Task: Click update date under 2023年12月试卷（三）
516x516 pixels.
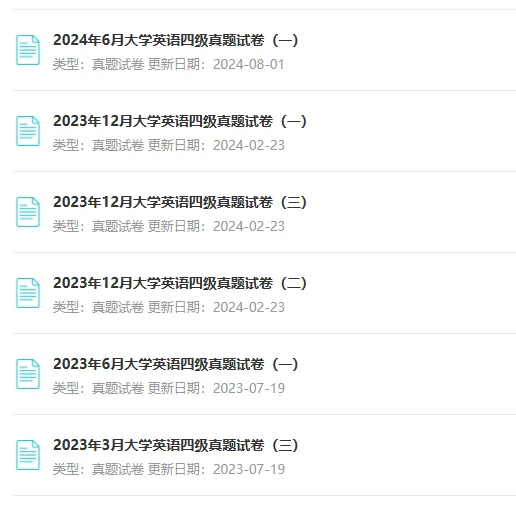Action: (249, 226)
